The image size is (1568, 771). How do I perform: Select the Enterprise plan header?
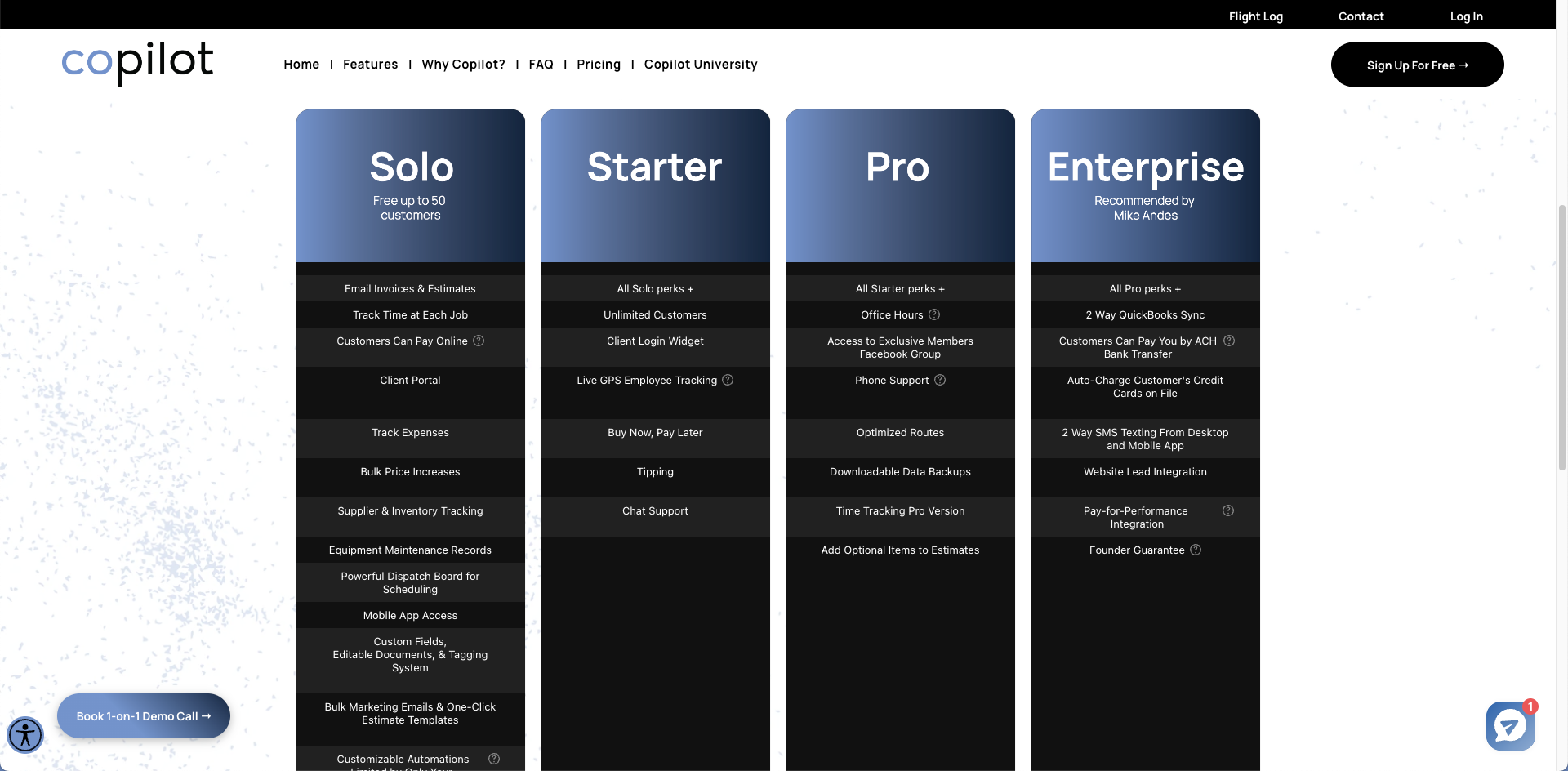(1146, 186)
